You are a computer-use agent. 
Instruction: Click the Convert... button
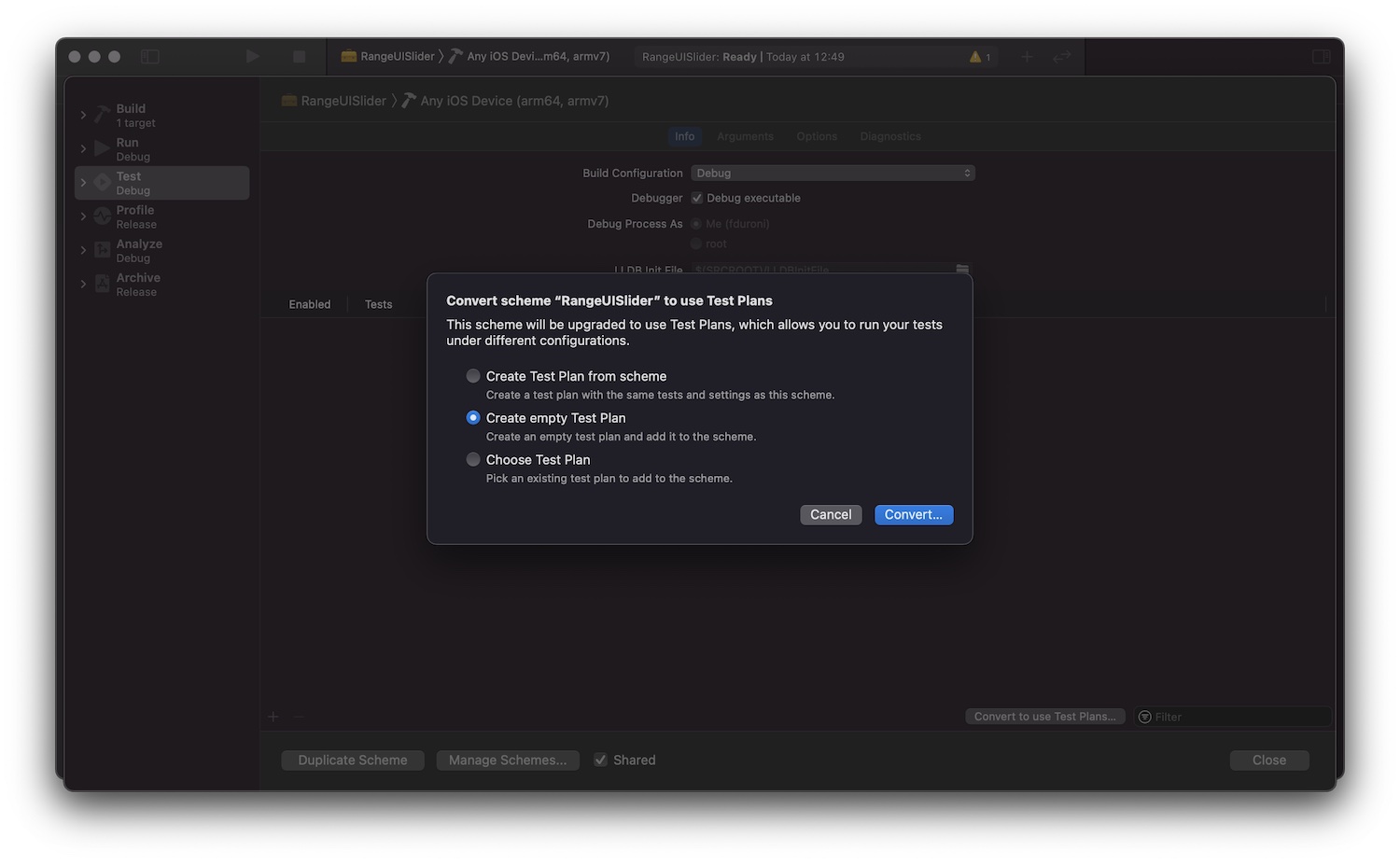click(914, 515)
